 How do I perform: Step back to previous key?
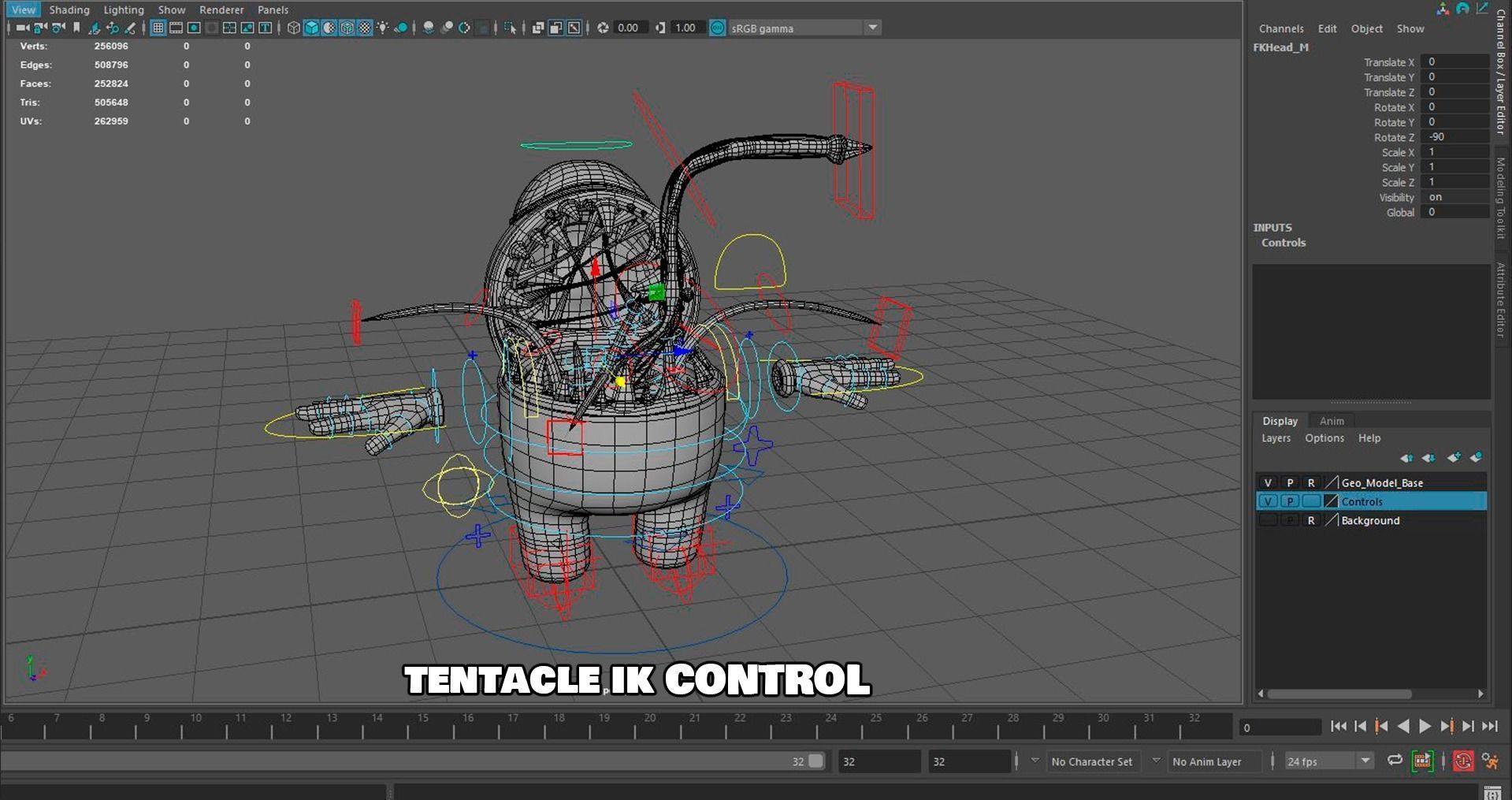click(x=1381, y=727)
